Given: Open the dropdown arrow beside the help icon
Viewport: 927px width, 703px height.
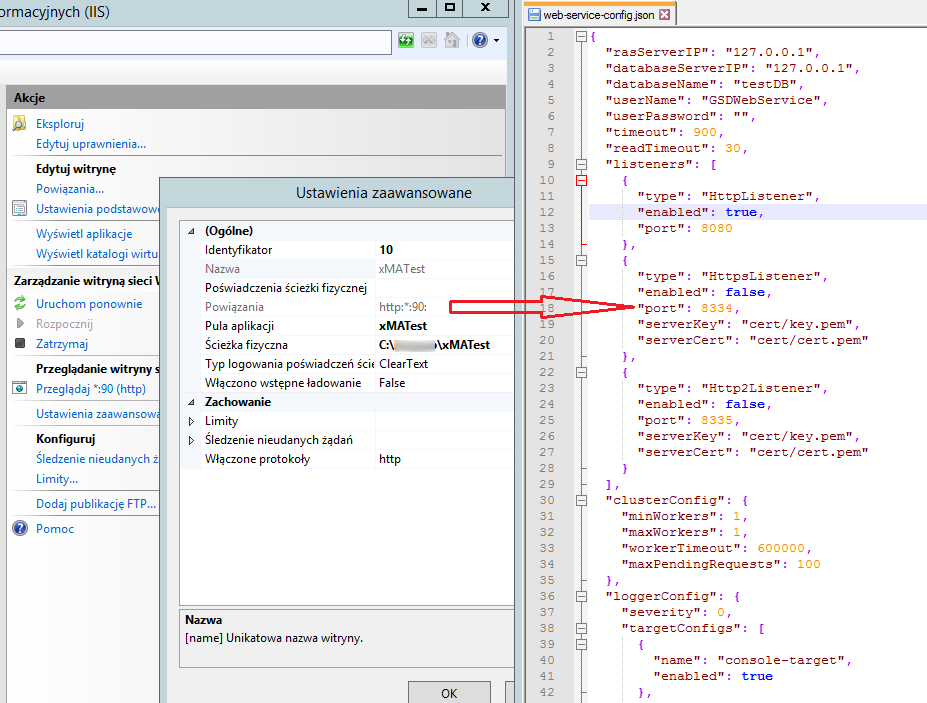Looking at the screenshot, I should (x=496, y=40).
